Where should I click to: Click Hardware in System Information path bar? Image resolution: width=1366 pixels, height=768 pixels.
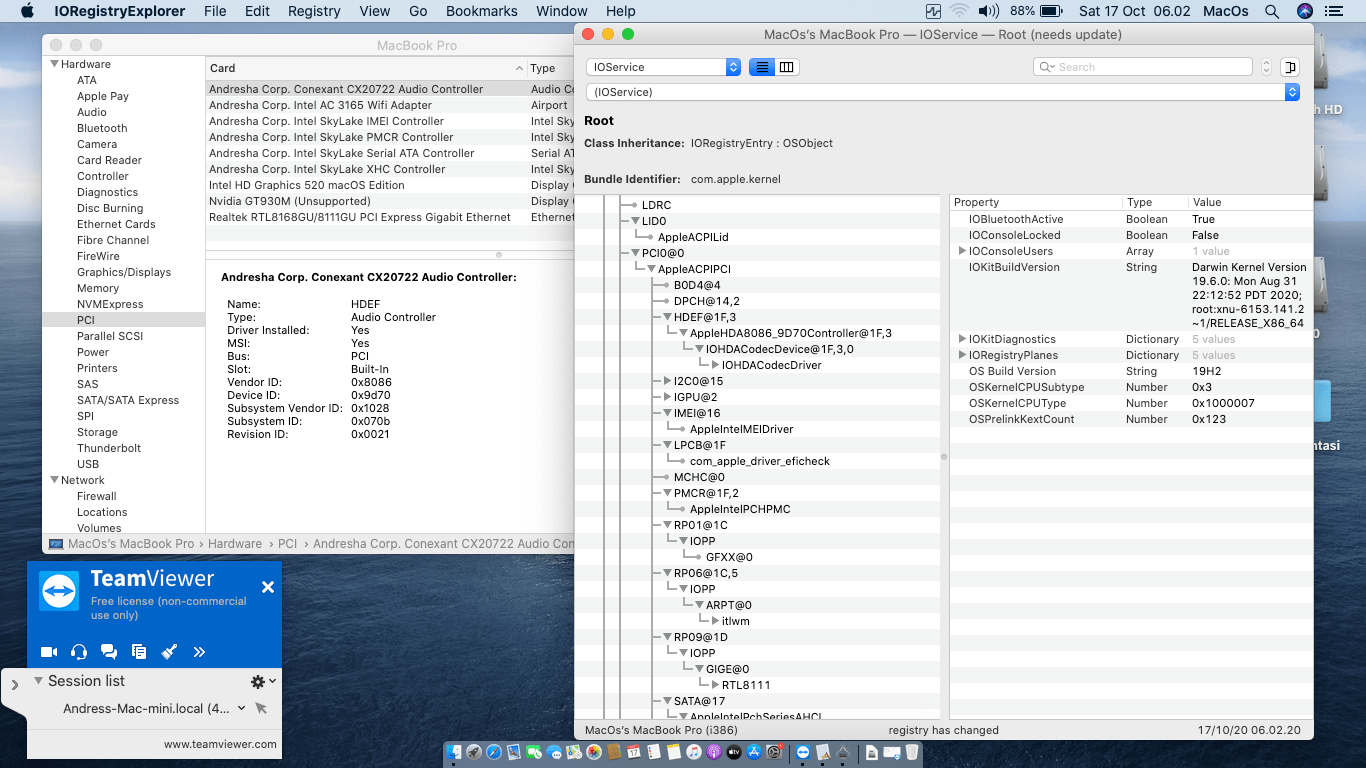click(235, 544)
